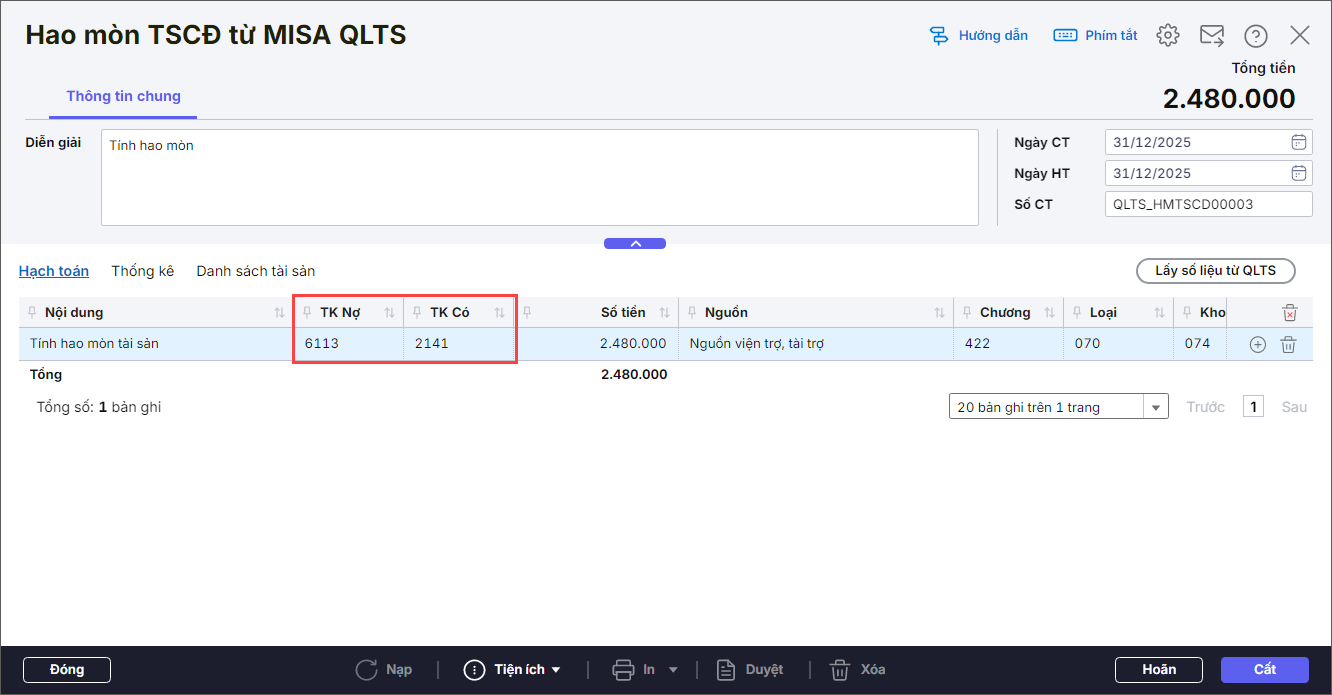Viewport: 1332px width, 695px height.
Task: Select page number 1
Action: (1254, 407)
